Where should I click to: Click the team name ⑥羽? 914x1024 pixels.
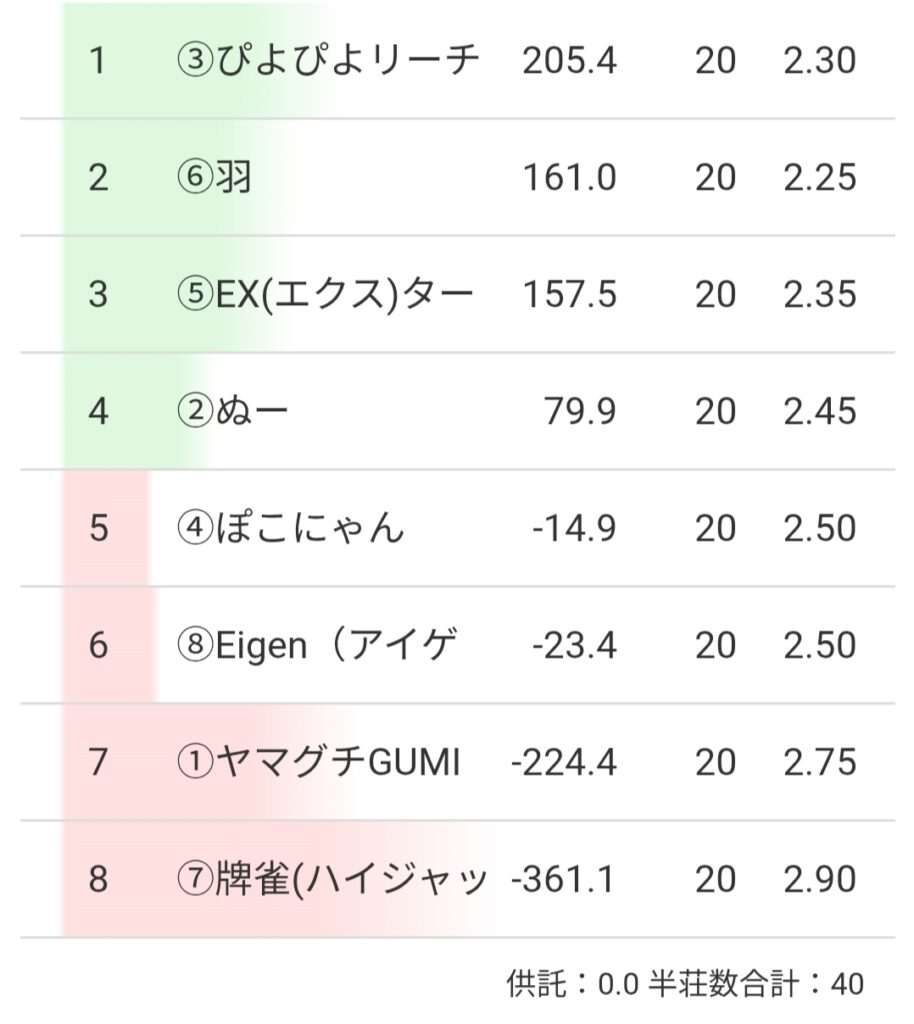point(214,178)
